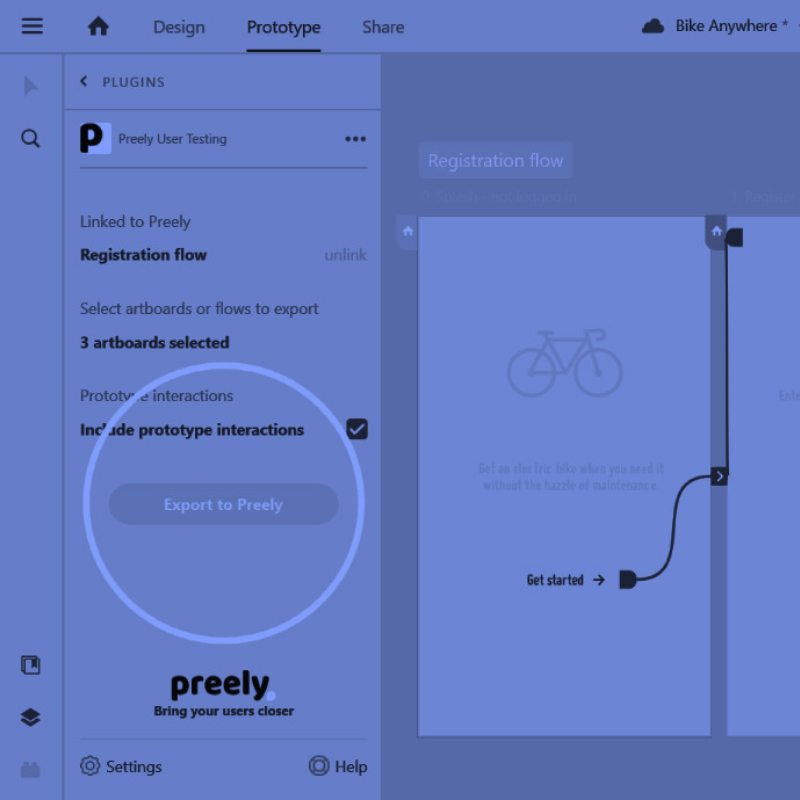Select the pointer Select tool
This screenshot has width=800, height=800.
[x=31, y=86]
